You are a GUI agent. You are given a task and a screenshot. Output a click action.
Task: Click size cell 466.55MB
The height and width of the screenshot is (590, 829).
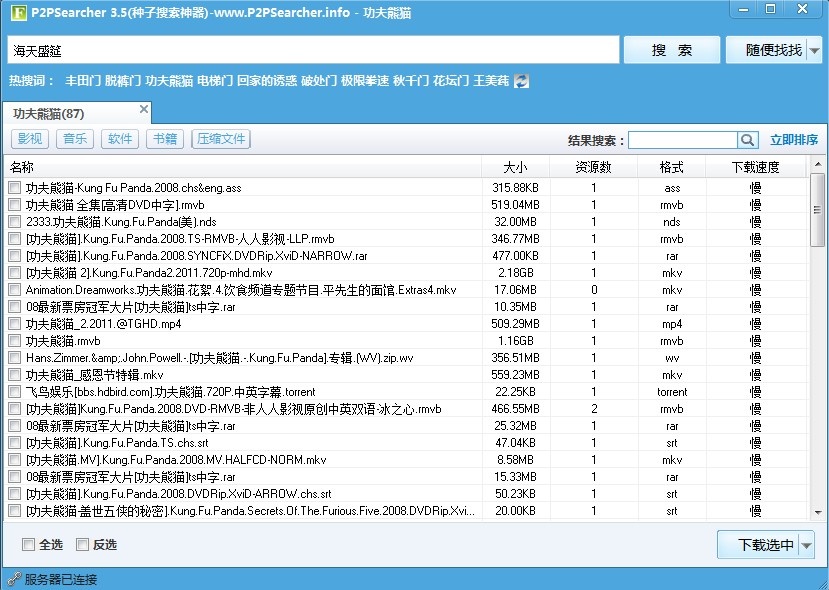(515, 408)
